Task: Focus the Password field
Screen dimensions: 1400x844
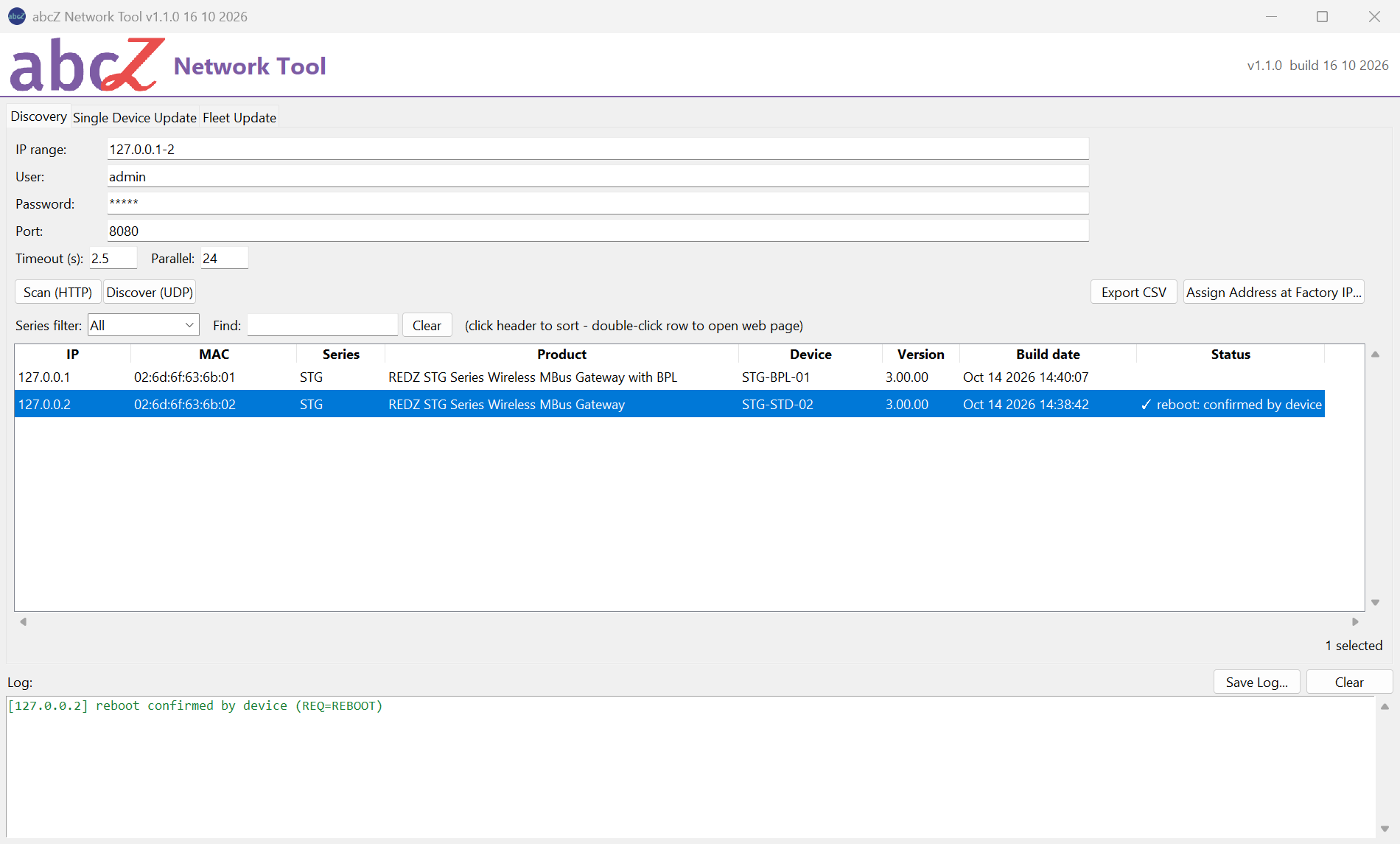Action: (598, 203)
